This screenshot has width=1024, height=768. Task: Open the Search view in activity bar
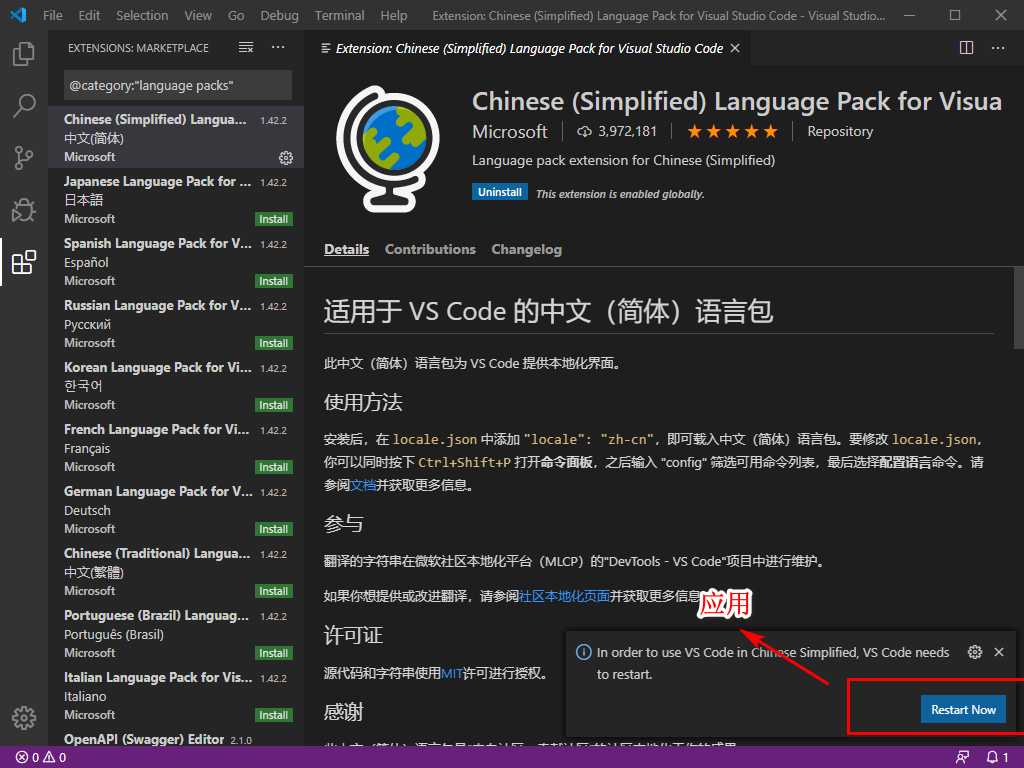(24, 106)
